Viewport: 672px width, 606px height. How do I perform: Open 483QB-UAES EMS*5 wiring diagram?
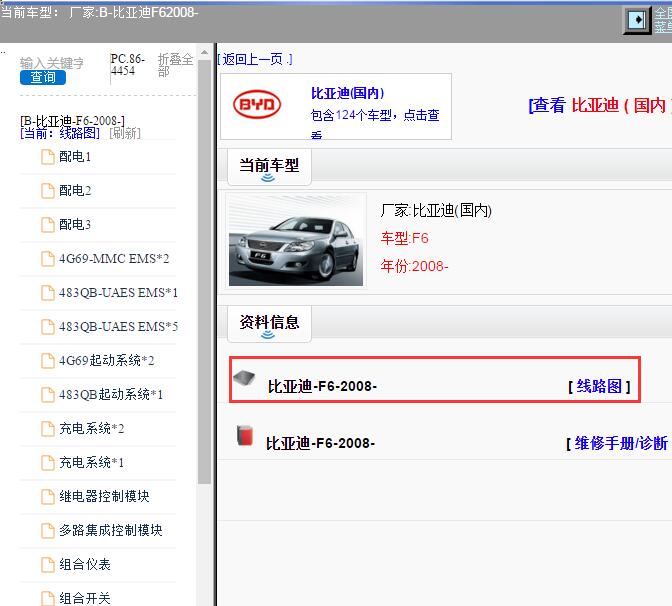click(x=118, y=327)
